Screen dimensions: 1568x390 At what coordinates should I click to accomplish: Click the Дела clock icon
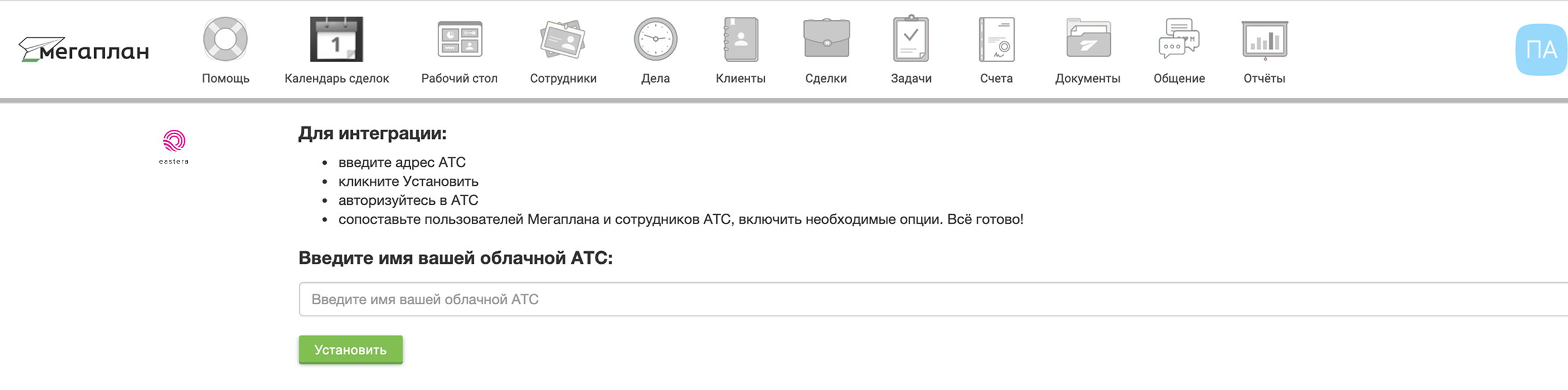pyautogui.click(x=655, y=39)
